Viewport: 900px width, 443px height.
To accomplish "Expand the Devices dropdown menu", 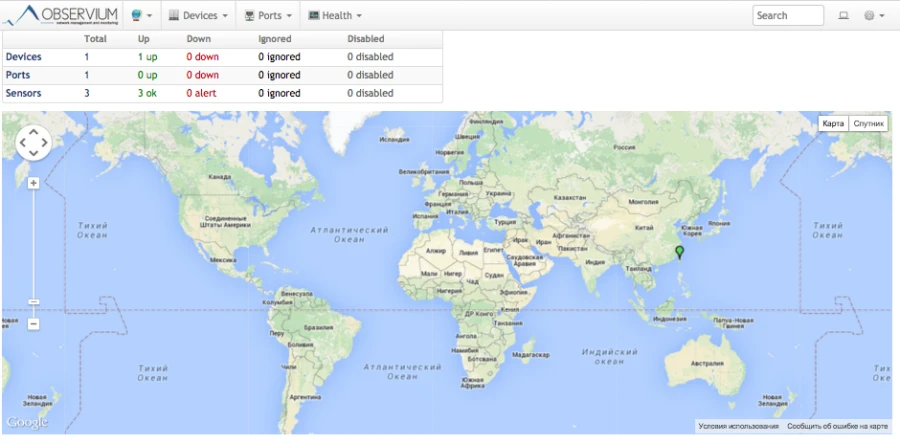I will click(x=198, y=15).
